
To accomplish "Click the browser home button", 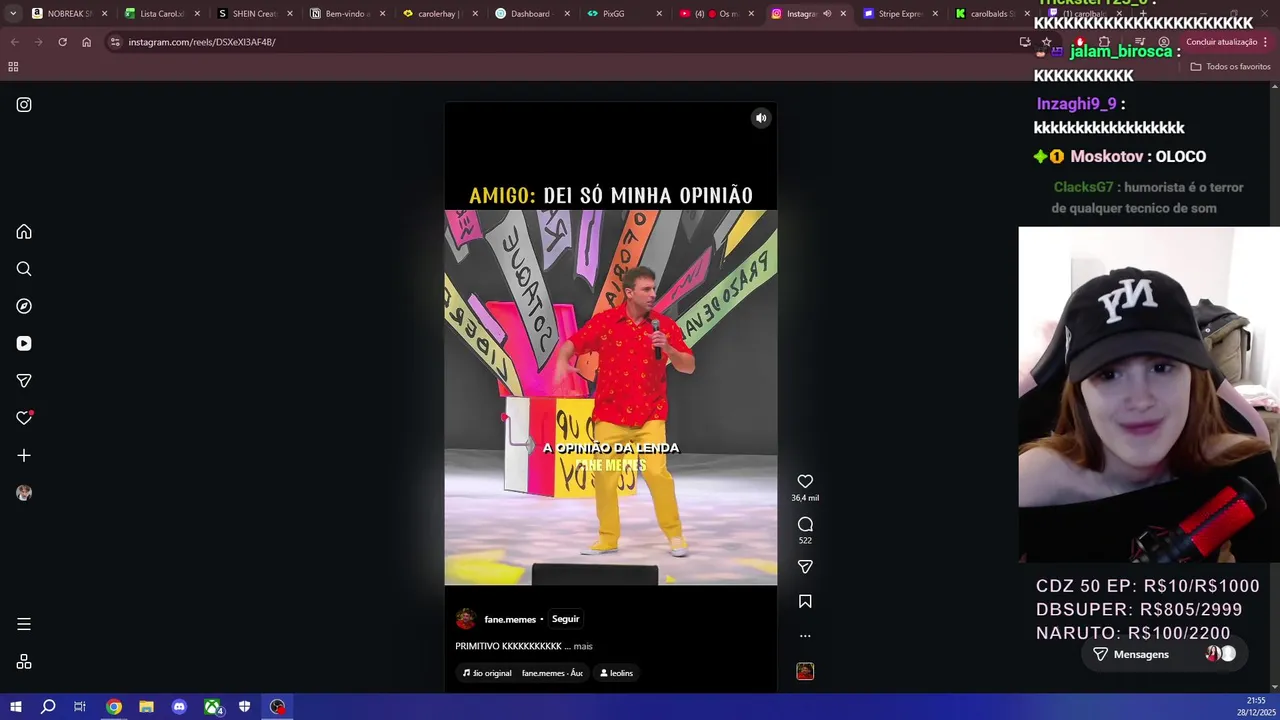I will tap(86, 42).
